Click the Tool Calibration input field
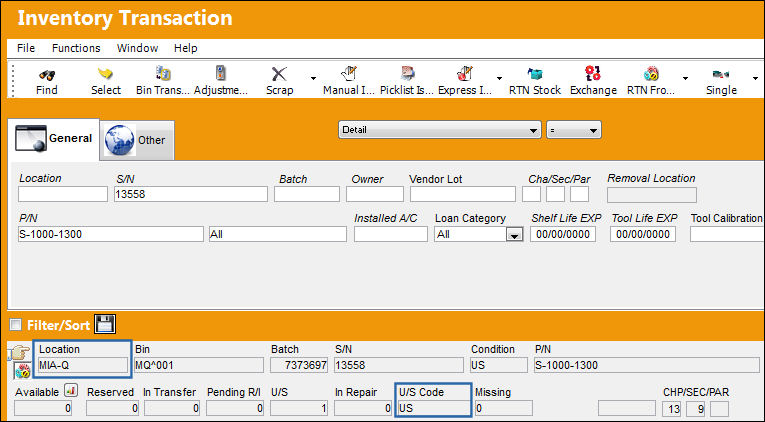This screenshot has width=765, height=422. point(727,234)
